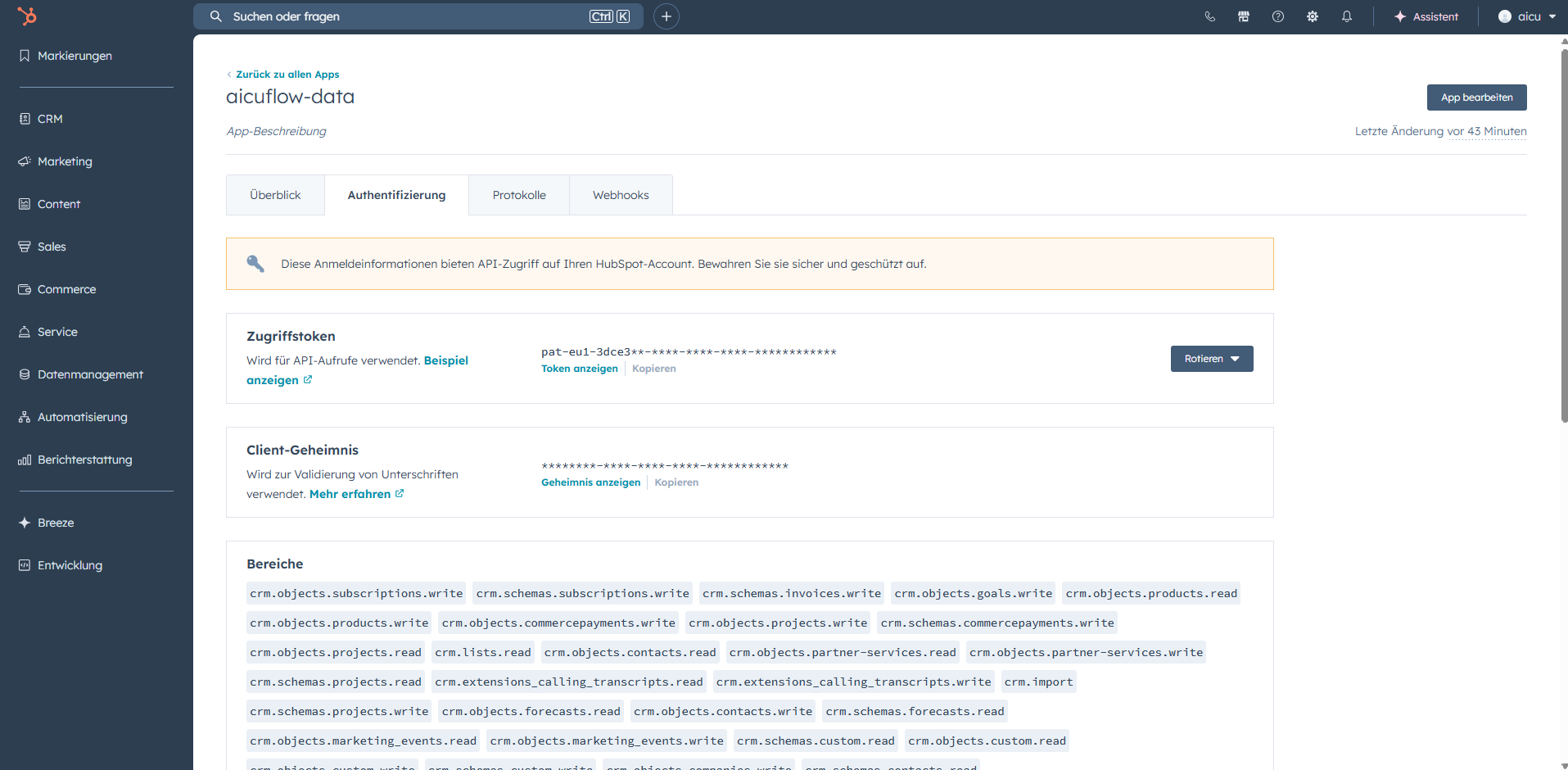Switch to the Webhooks tab
The width and height of the screenshot is (1568, 770).
(621, 195)
